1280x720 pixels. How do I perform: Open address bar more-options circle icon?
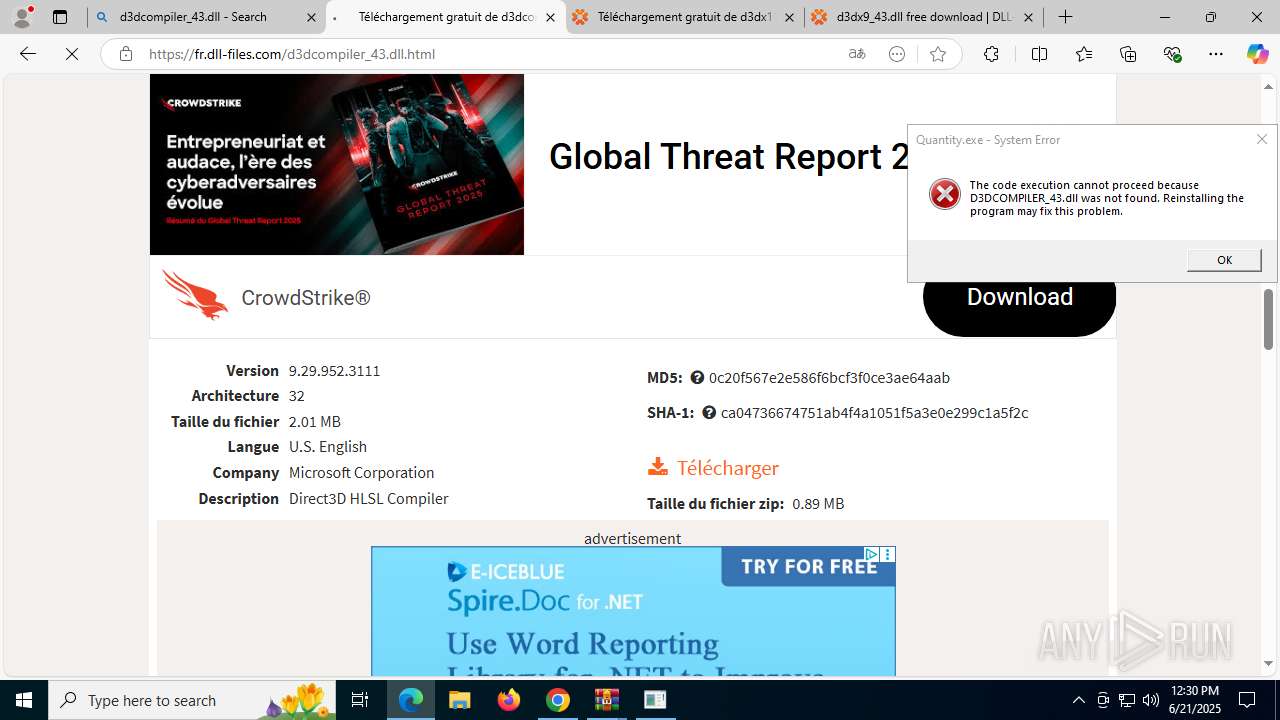897,54
